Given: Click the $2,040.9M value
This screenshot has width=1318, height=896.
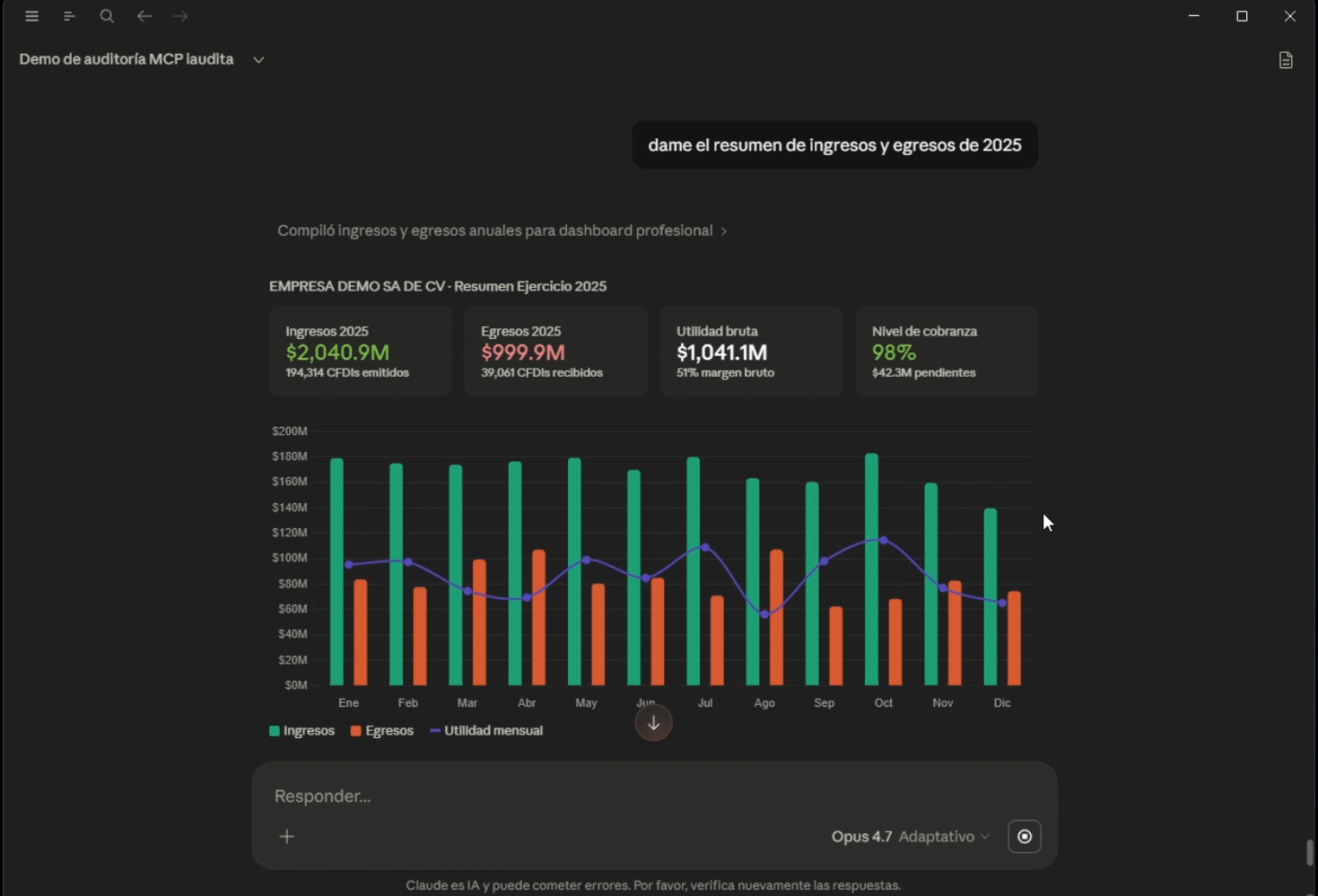Looking at the screenshot, I should pos(337,352).
